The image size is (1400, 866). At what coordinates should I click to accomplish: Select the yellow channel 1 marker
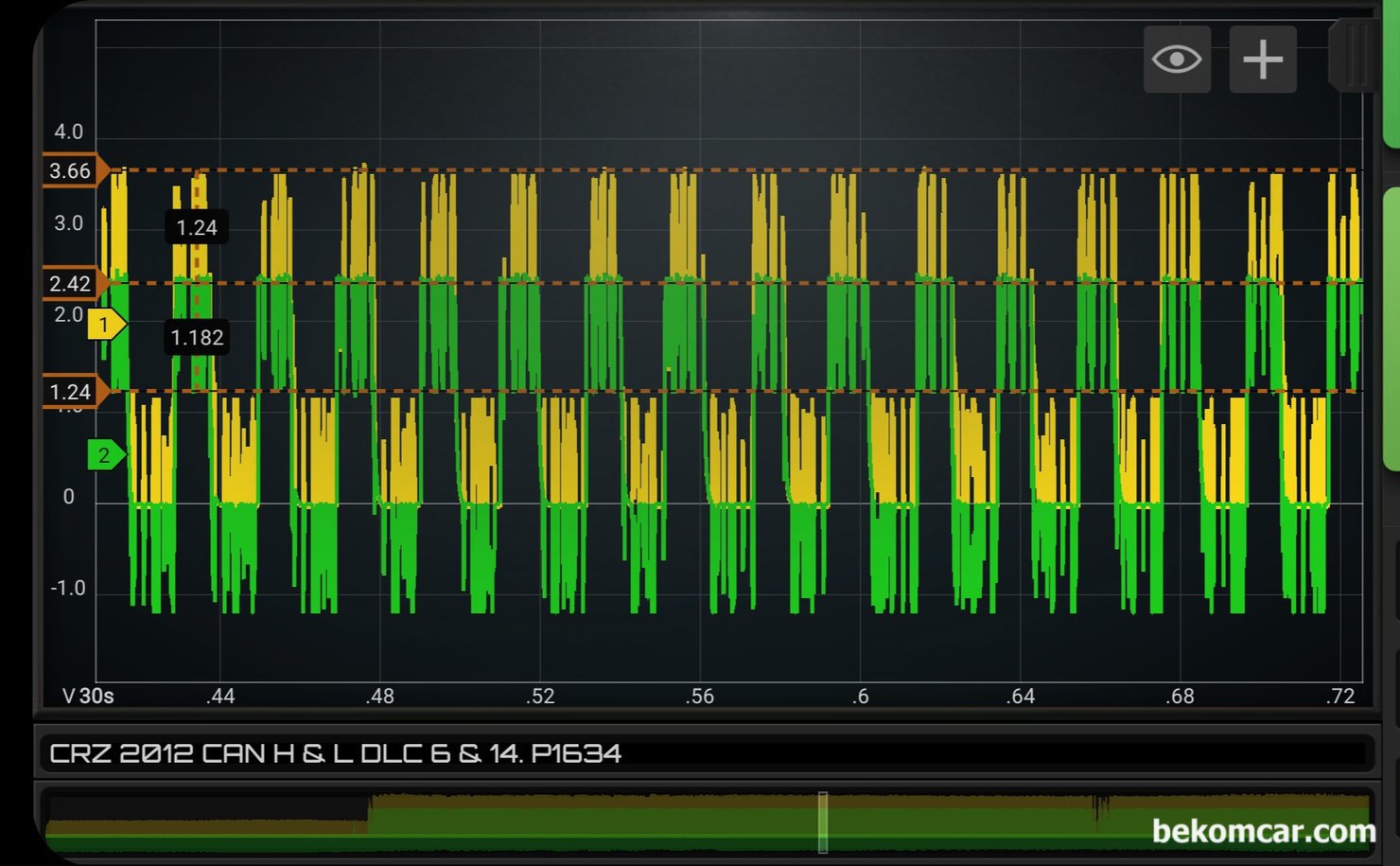point(105,325)
